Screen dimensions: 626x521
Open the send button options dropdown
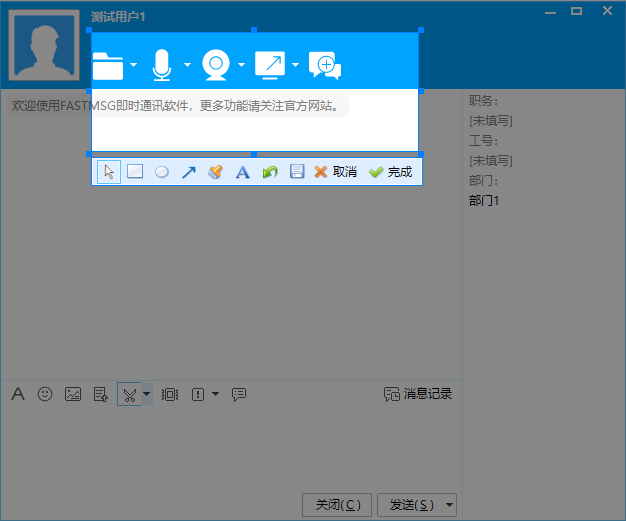coord(450,505)
